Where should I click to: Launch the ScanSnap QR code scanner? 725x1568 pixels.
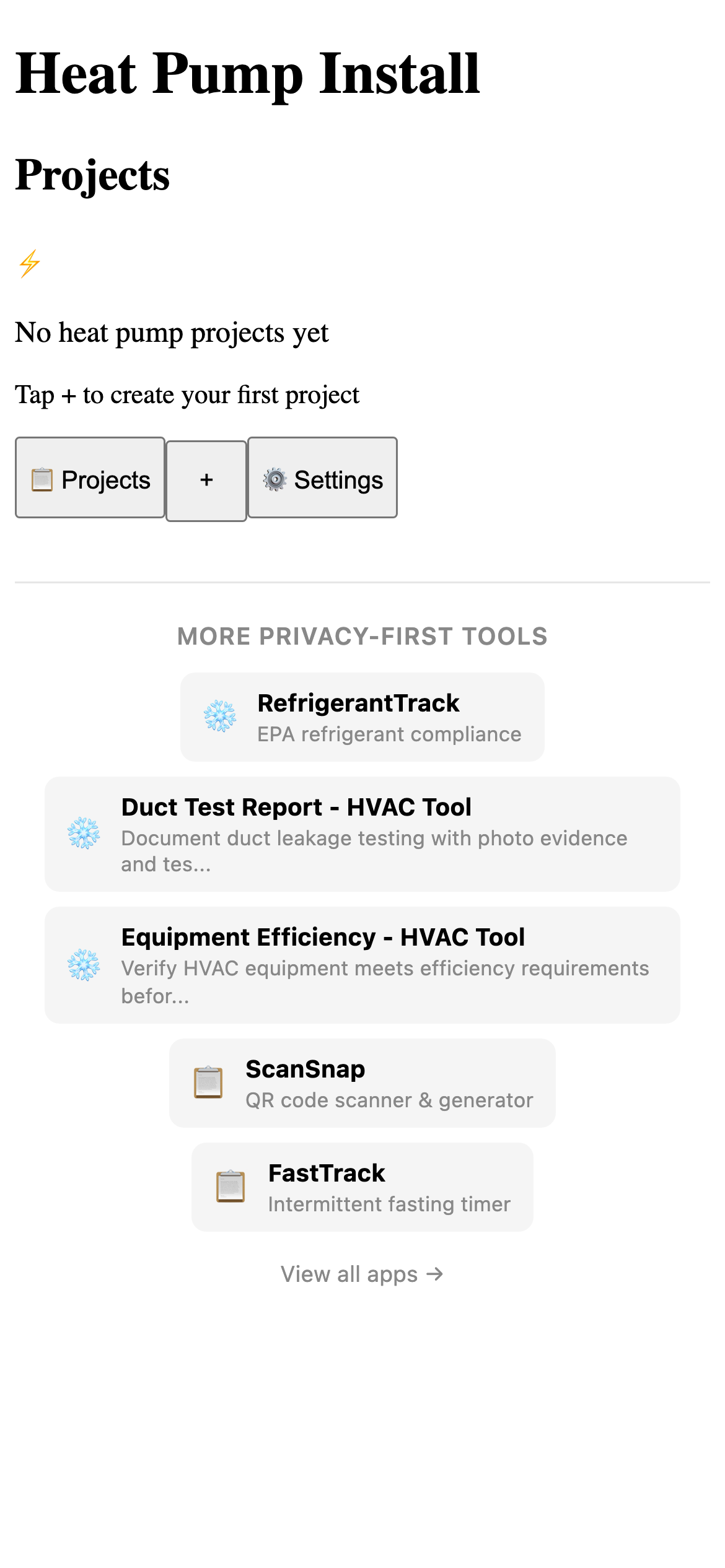click(362, 1083)
